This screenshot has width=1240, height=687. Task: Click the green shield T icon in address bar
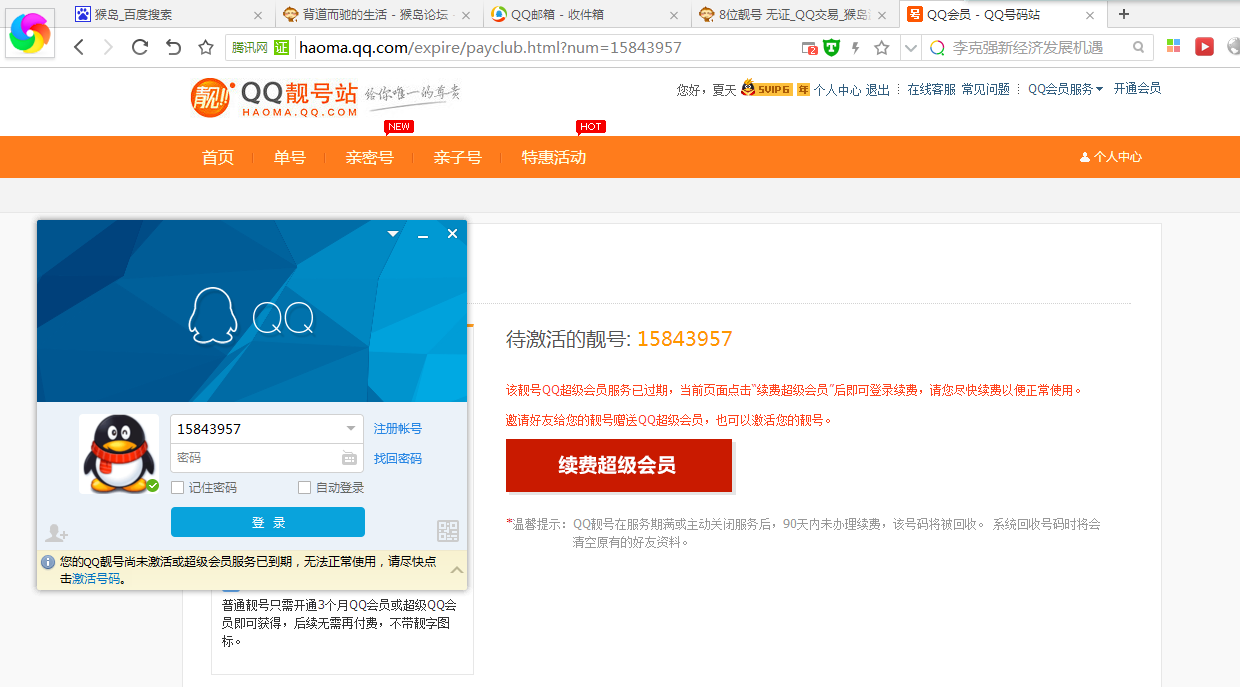[831, 47]
